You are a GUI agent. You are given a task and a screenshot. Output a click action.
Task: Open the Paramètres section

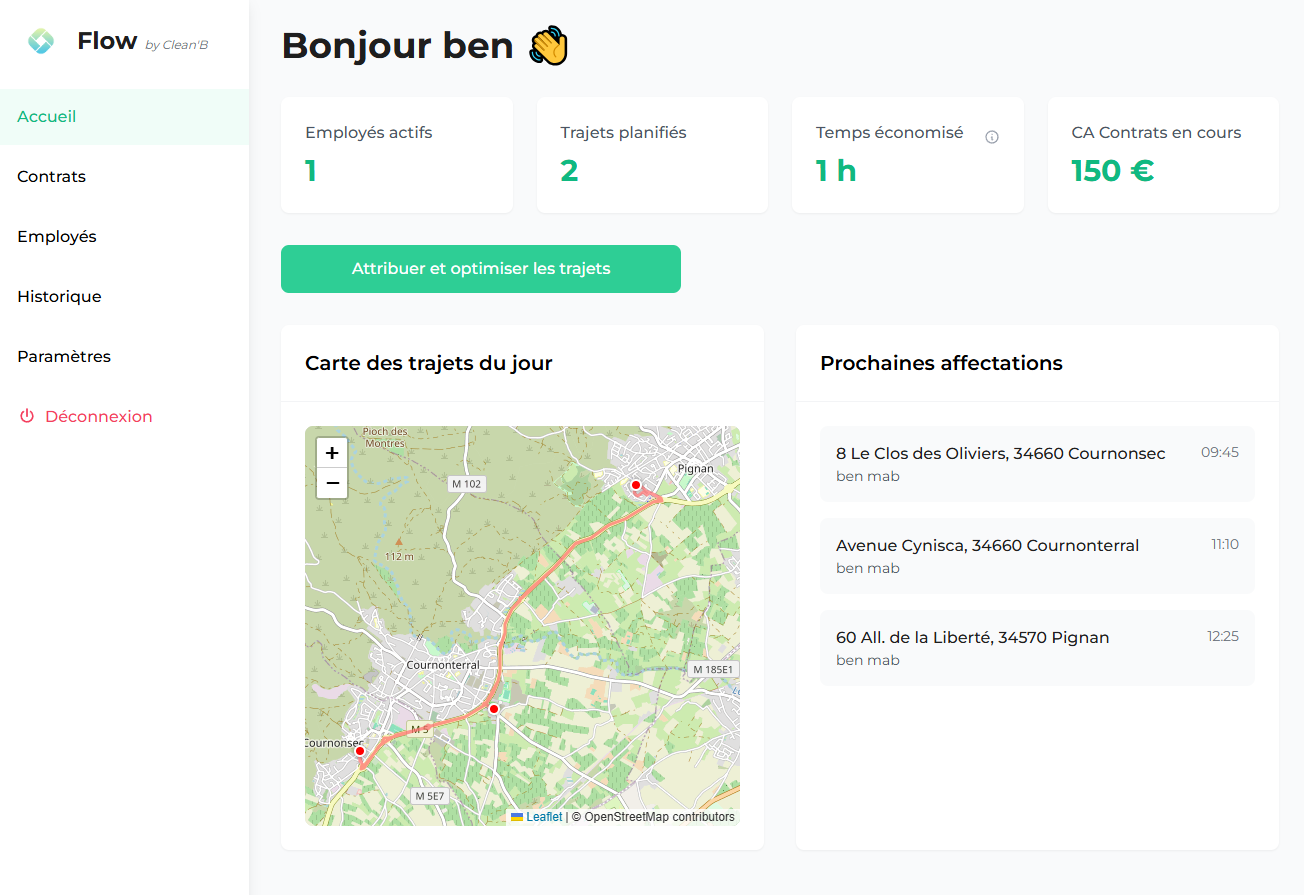point(63,356)
